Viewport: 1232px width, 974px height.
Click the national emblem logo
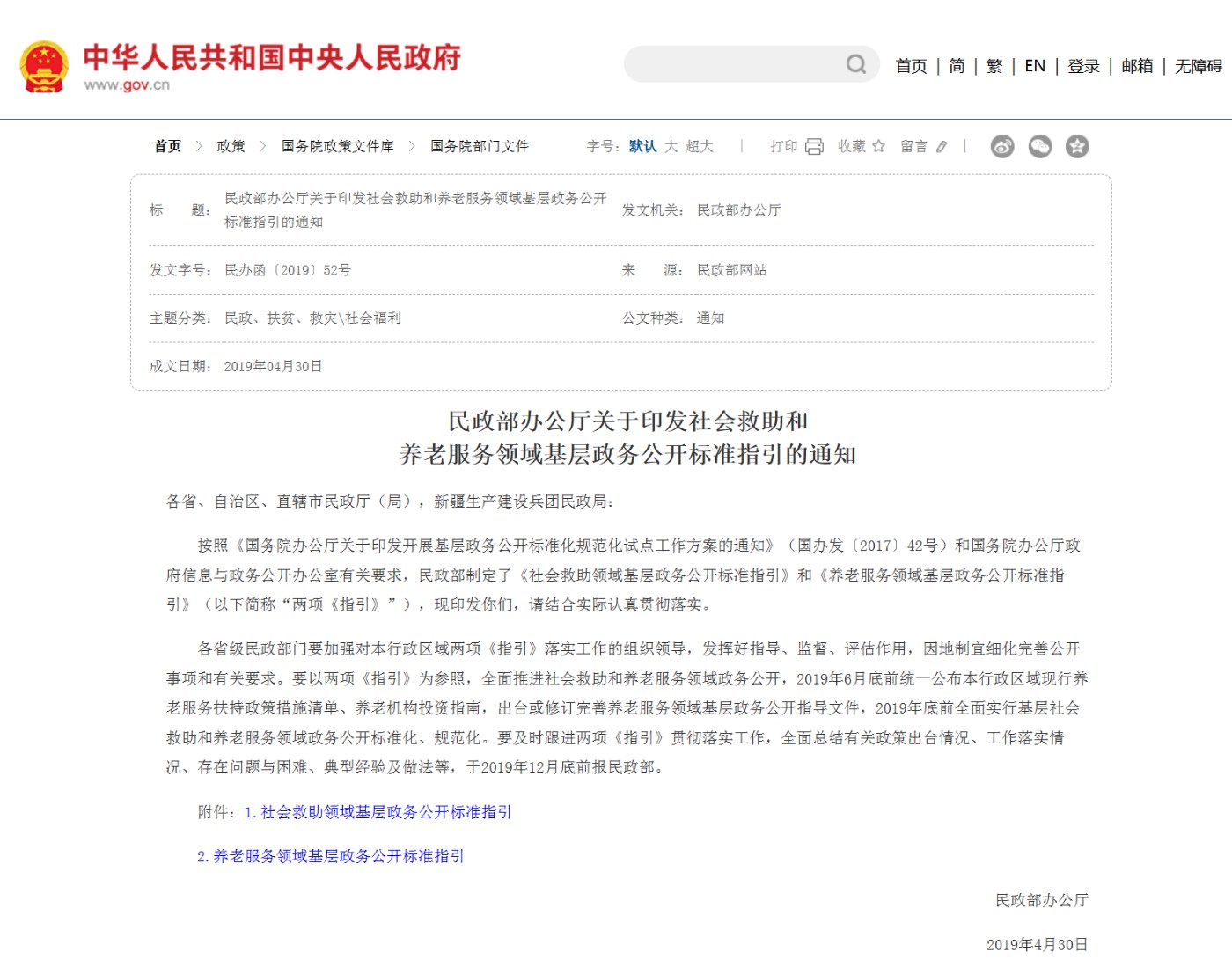(44, 66)
